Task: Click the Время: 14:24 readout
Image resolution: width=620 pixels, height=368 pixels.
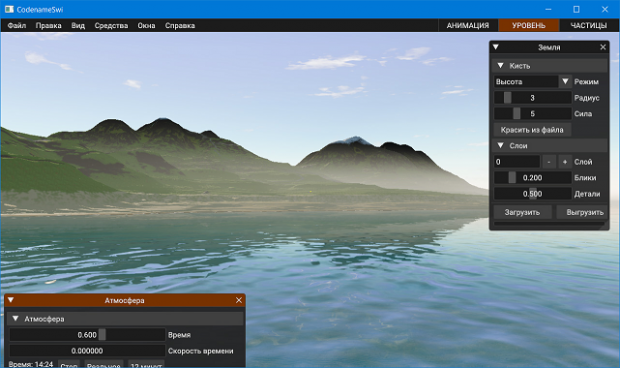Action: tap(31, 364)
